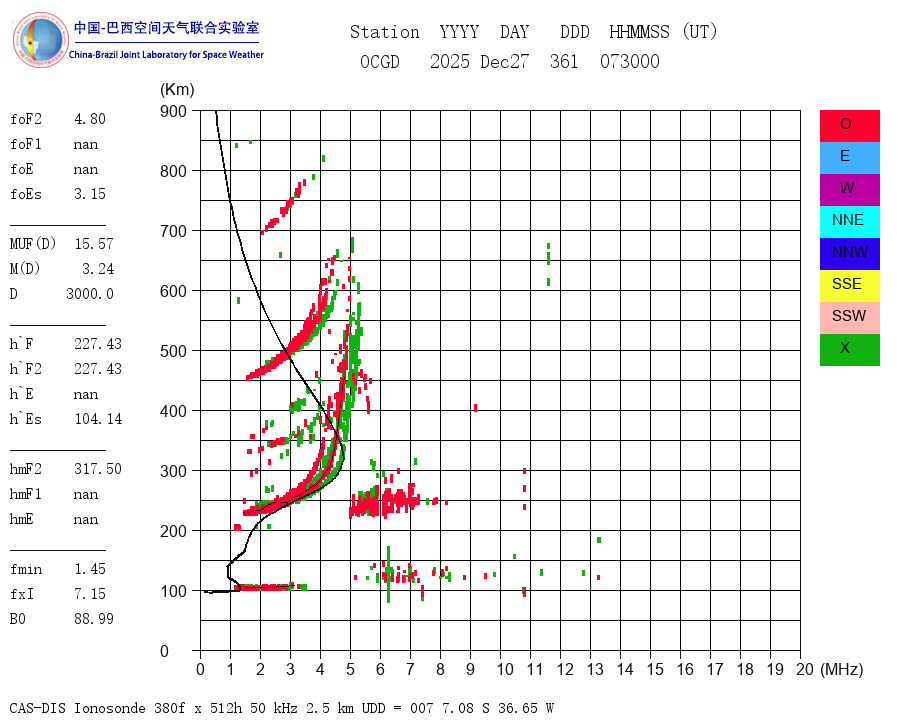Click the China-Brazil Joint Laboratory globe logo

pos(41,40)
